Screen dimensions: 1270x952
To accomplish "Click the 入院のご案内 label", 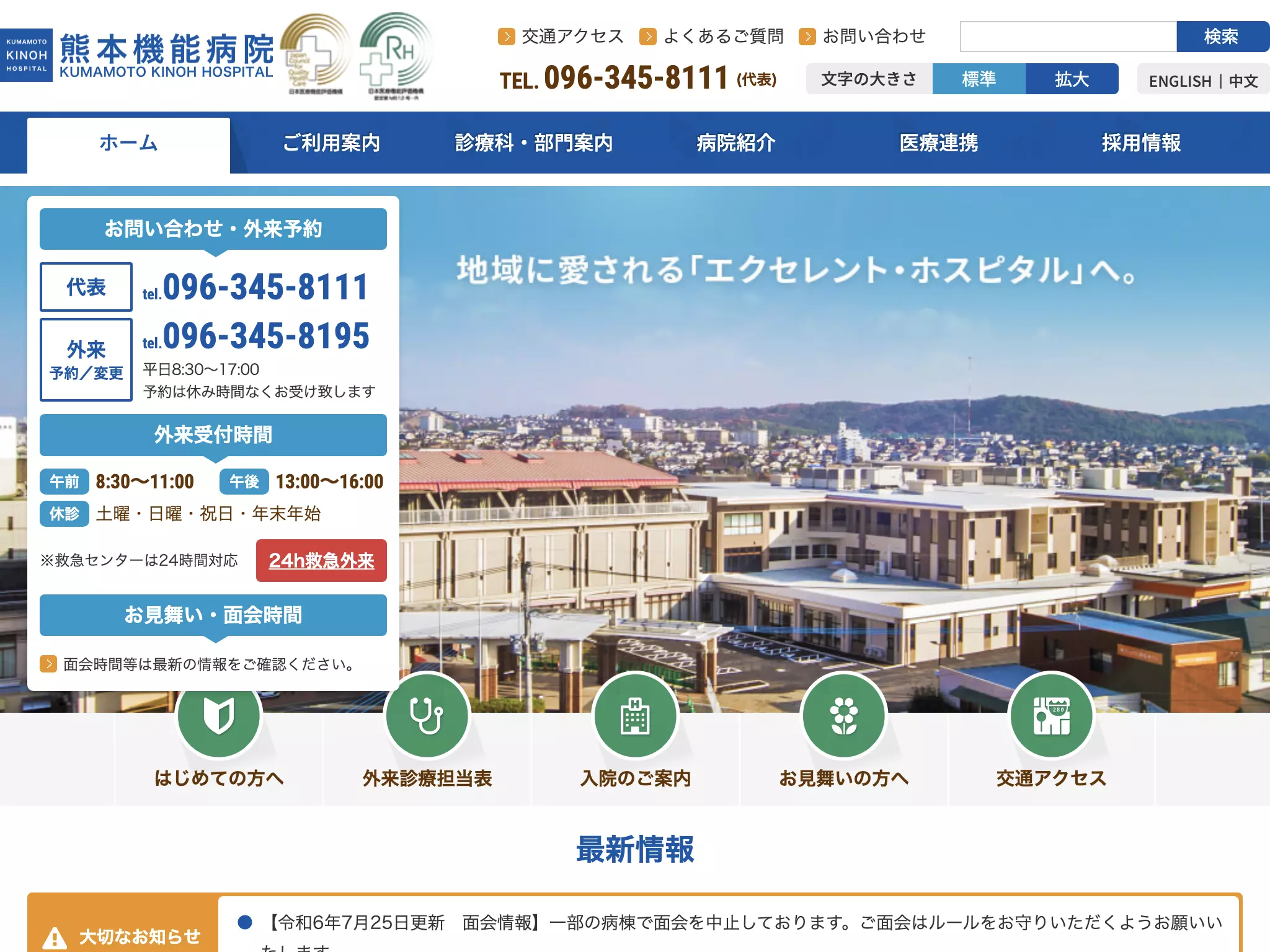I will pos(636,778).
